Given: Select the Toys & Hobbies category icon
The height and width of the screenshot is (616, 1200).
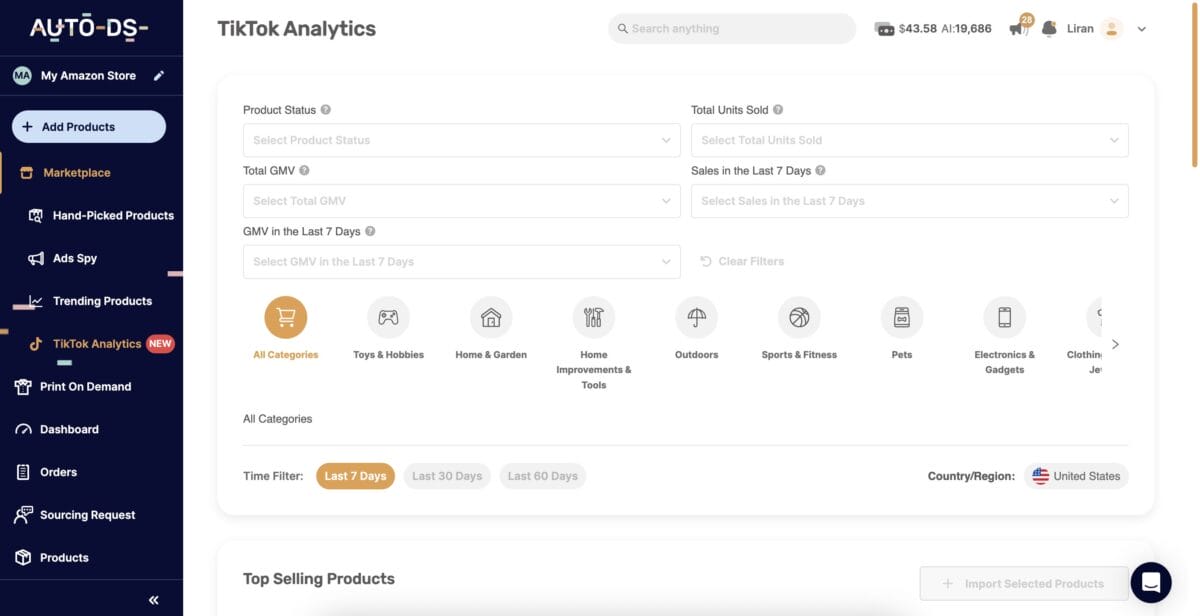Looking at the screenshot, I should click(388, 316).
